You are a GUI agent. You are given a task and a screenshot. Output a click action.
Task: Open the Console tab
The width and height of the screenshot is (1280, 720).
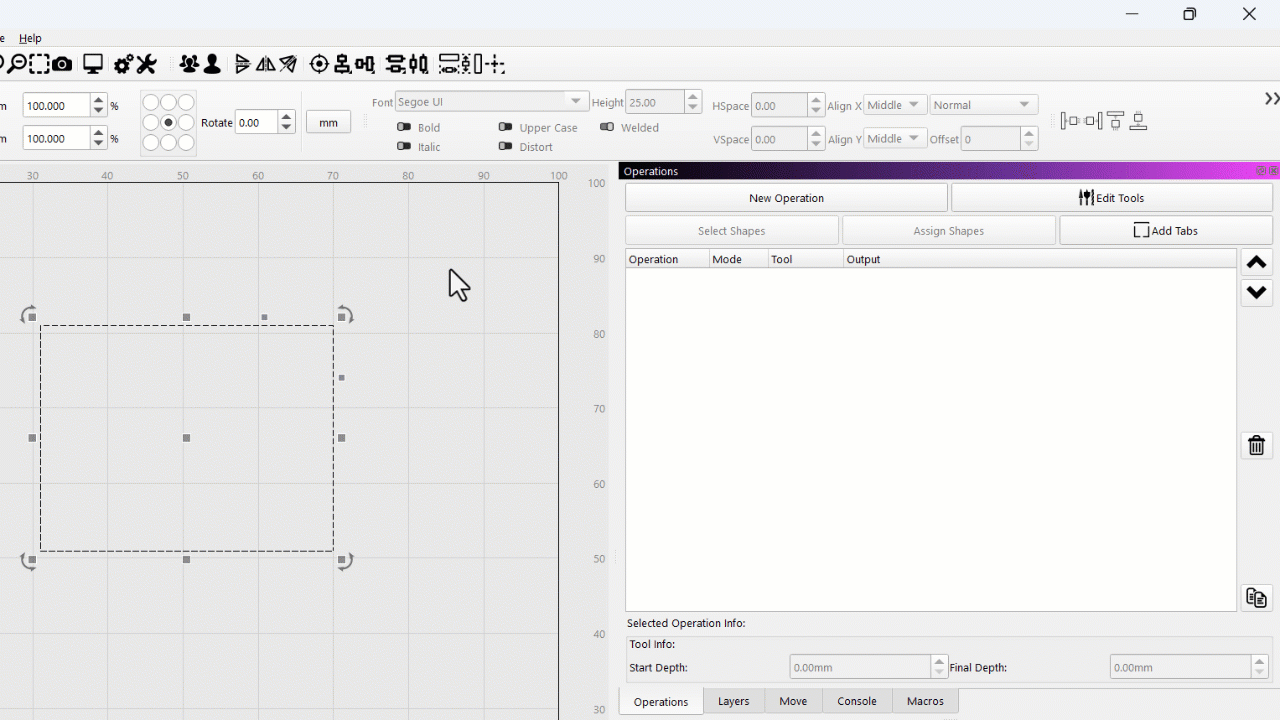tap(856, 701)
